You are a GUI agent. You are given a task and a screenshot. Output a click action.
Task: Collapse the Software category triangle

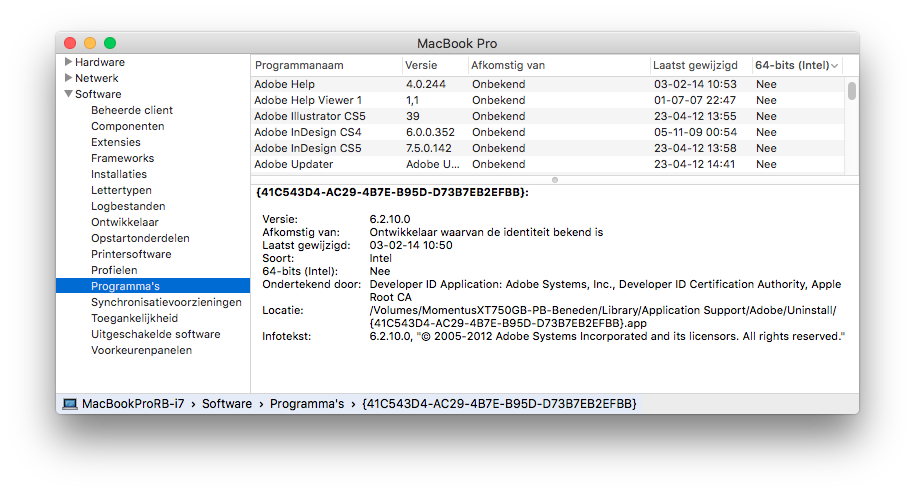tap(68, 94)
